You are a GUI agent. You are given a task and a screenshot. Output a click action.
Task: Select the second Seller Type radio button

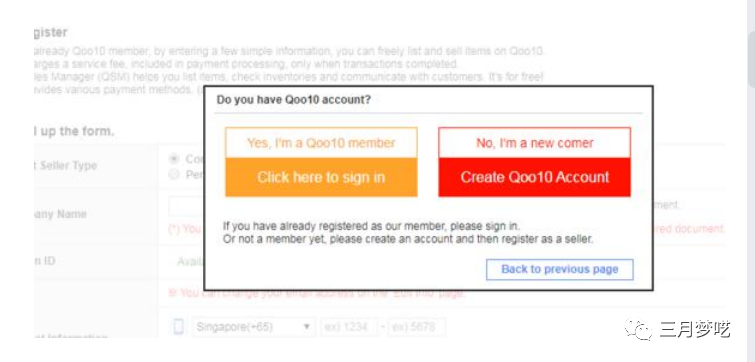coord(174,174)
